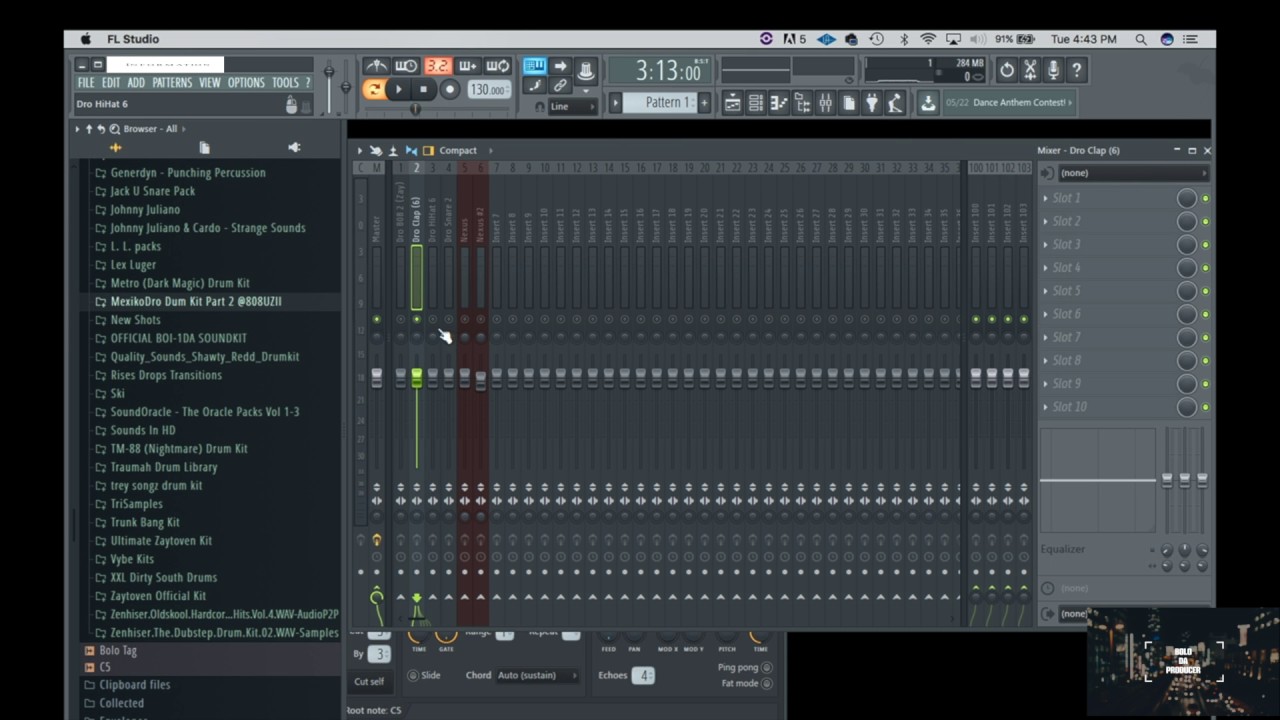Open the ADD menu

[136, 83]
